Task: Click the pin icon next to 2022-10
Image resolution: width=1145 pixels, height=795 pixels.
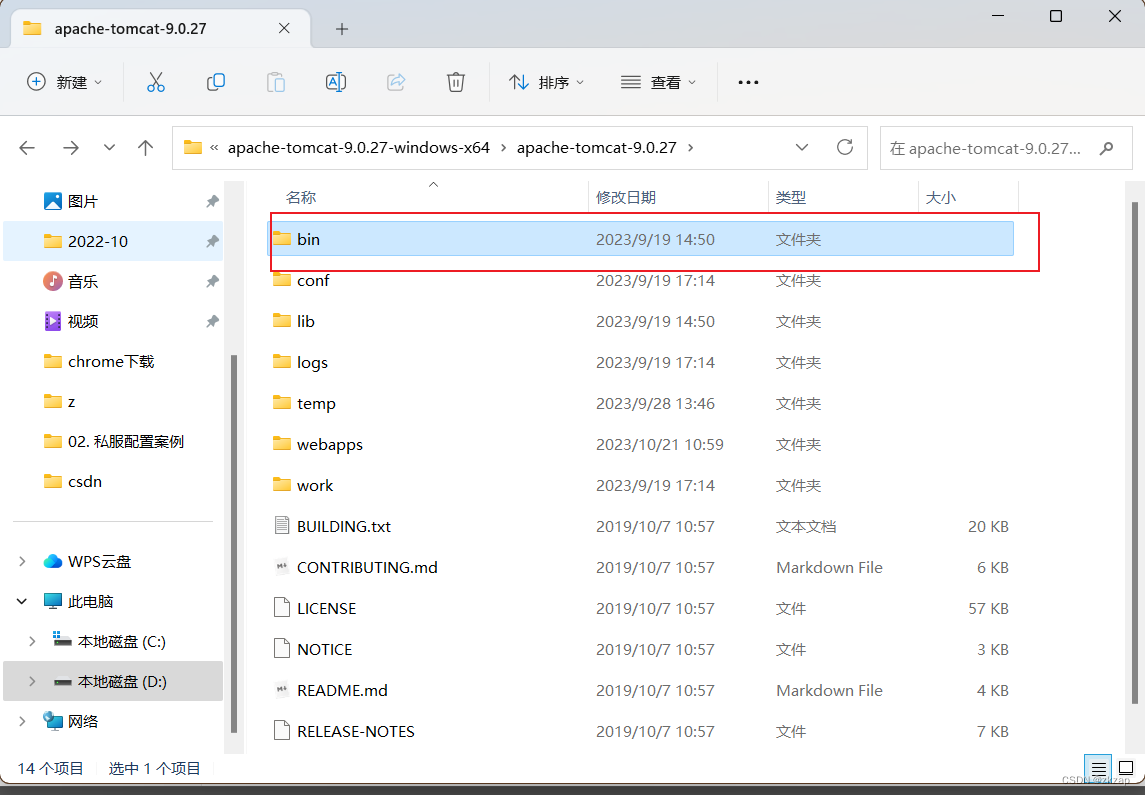Action: click(212, 242)
